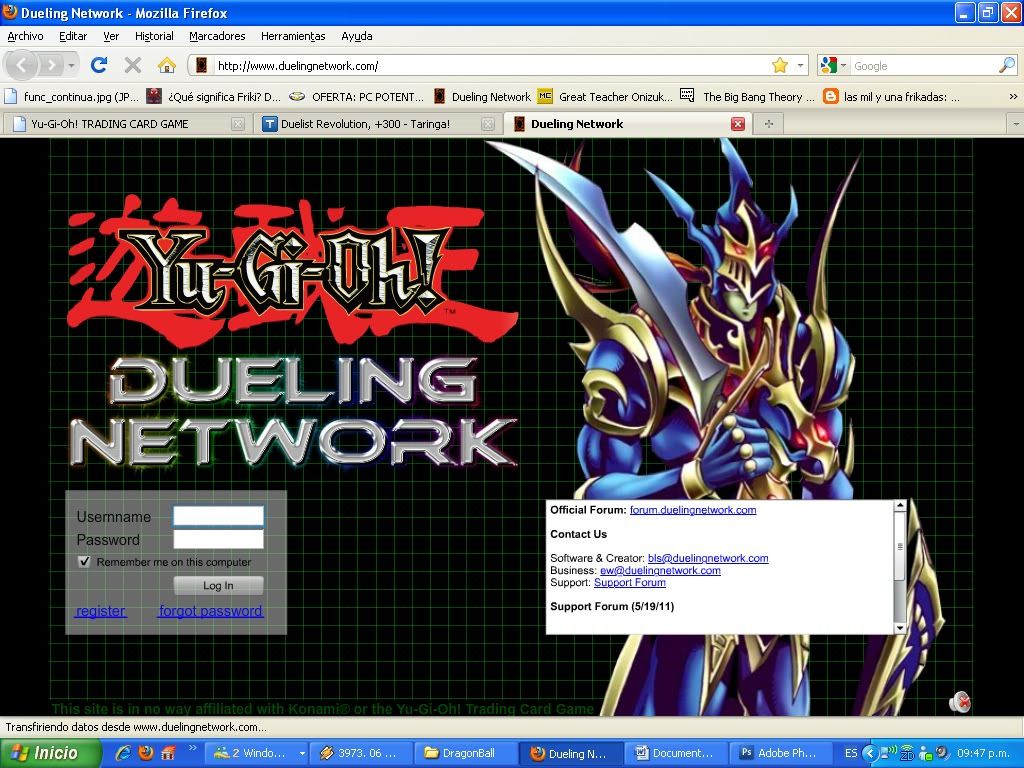Follow the forgot password link
The image size is (1024, 768).
coord(210,611)
